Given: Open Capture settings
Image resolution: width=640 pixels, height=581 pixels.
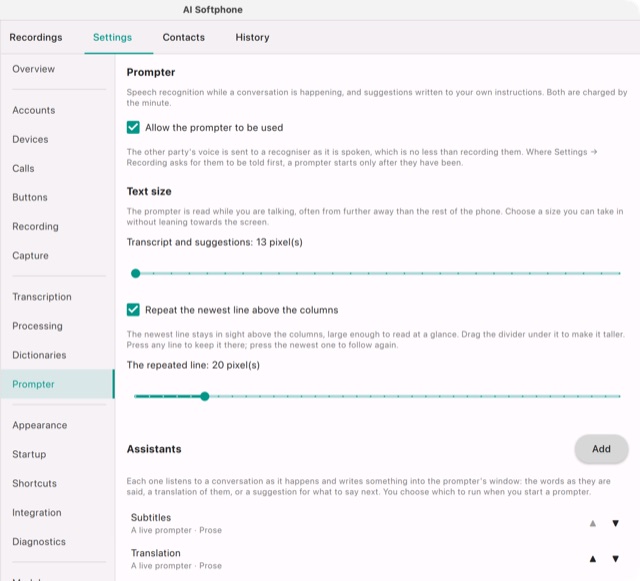Looking at the screenshot, I should [57, 256].
